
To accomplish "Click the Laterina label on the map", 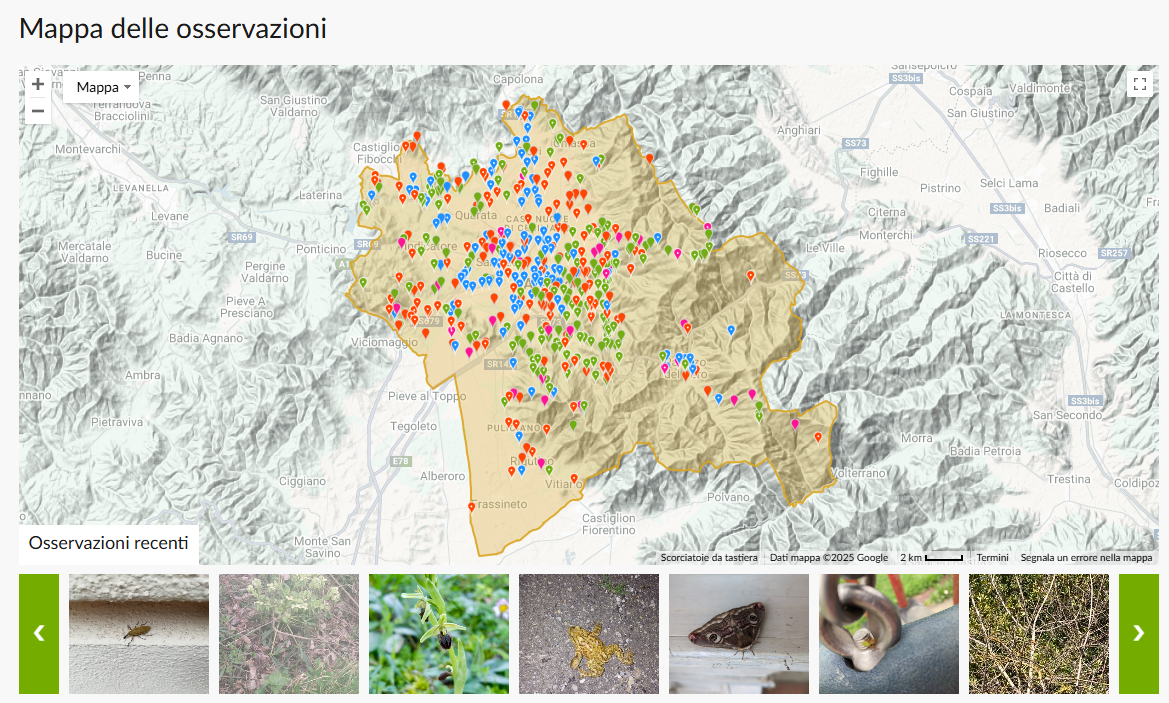I will coord(321,195).
